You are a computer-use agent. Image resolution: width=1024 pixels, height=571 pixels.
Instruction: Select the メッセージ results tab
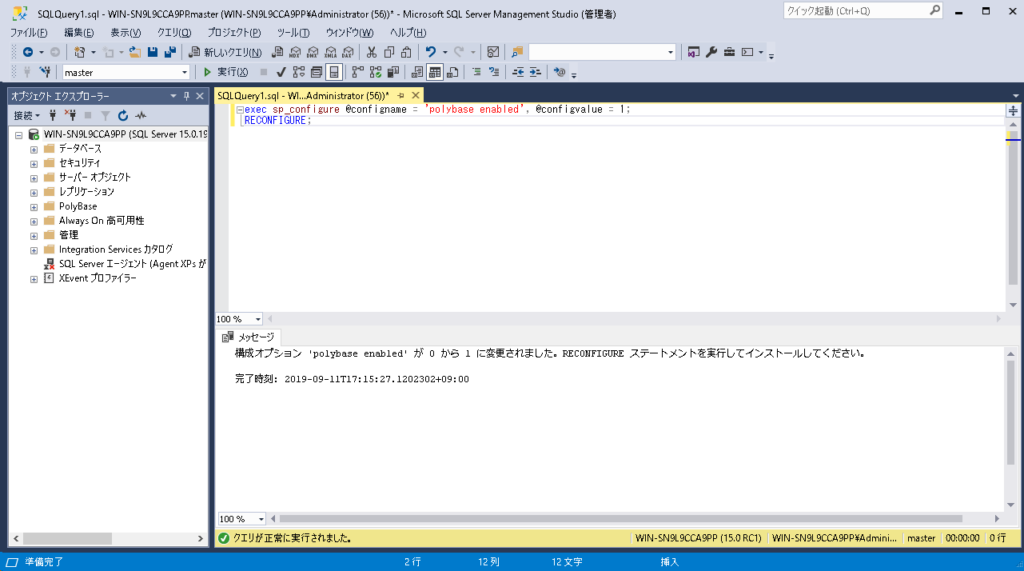[248, 337]
